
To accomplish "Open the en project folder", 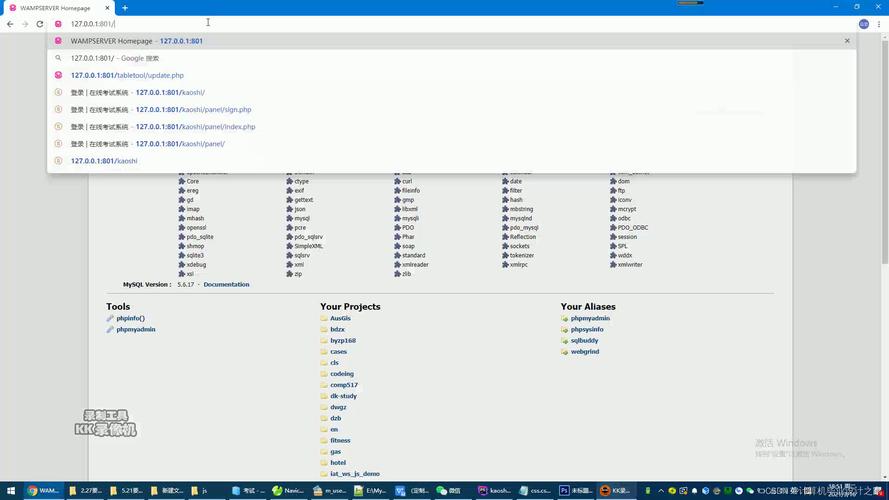I will pos(334,429).
